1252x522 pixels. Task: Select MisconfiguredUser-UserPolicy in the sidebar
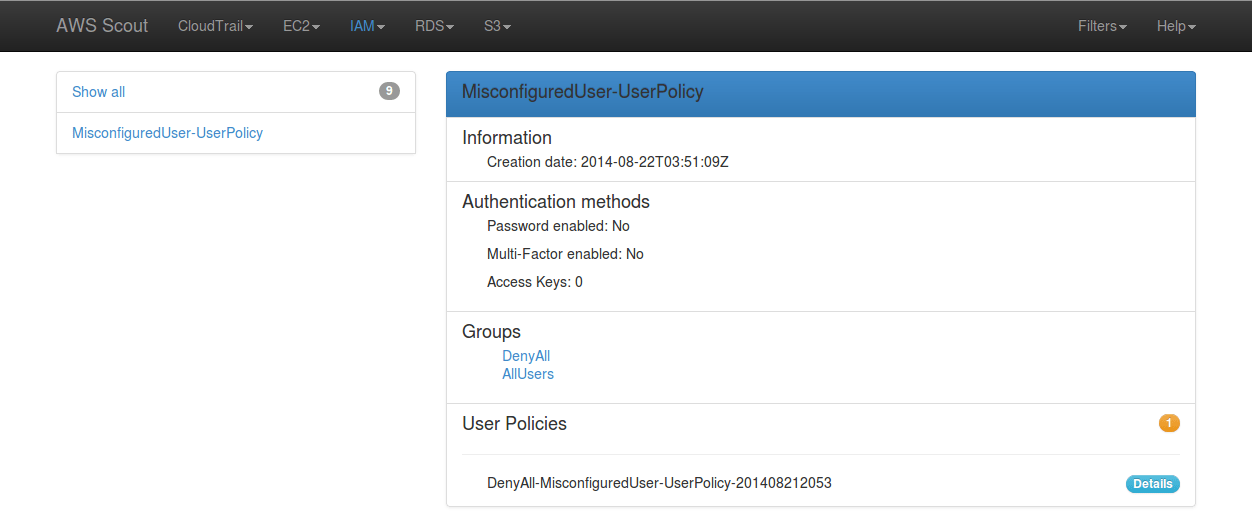(167, 133)
